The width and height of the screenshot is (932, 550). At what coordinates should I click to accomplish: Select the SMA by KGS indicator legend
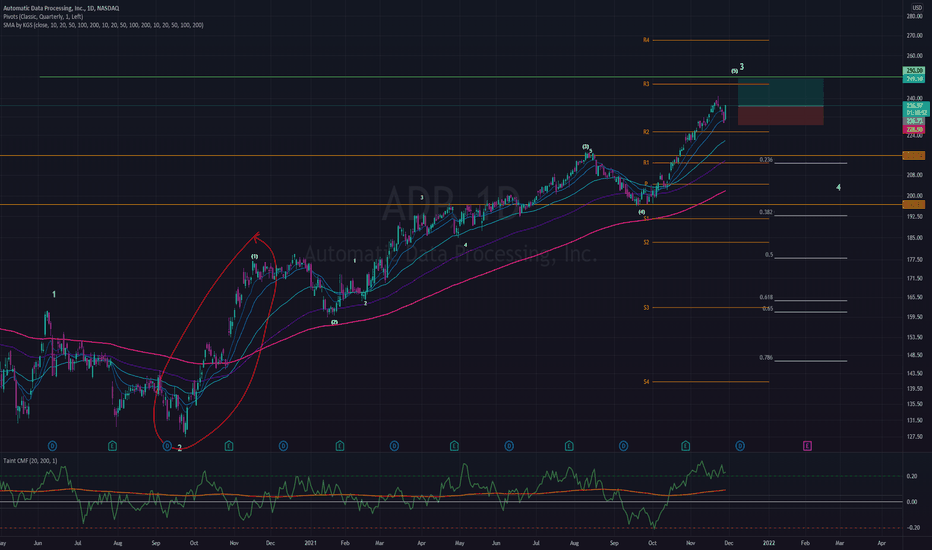point(103,25)
